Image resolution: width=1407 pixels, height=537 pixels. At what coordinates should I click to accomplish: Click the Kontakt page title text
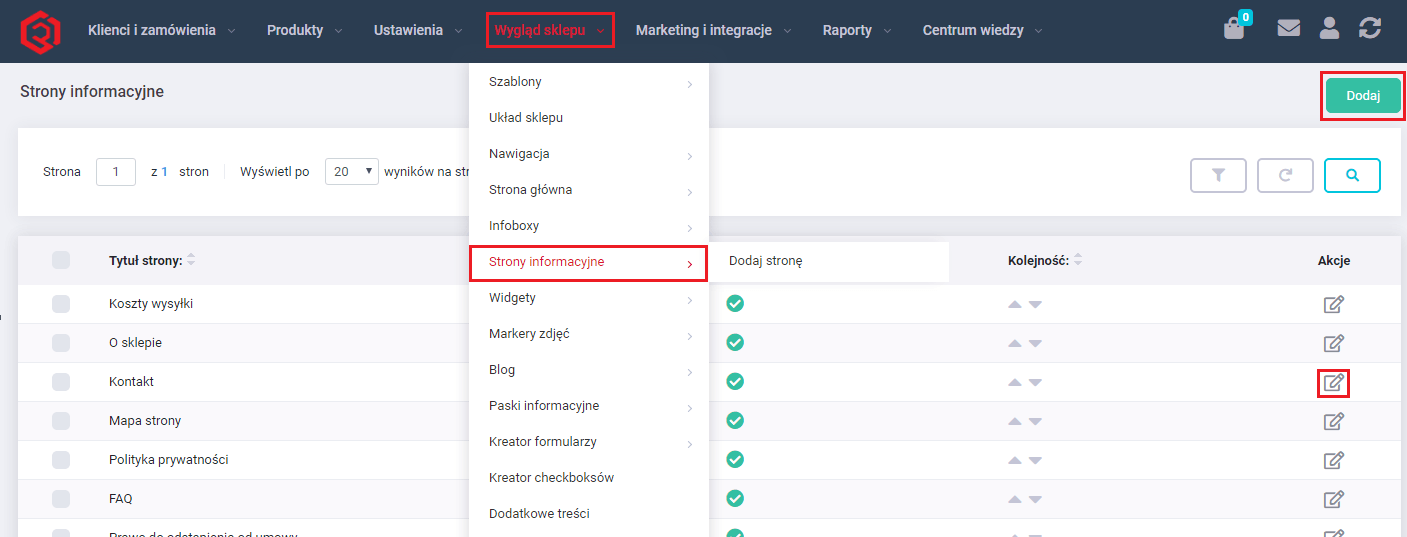[131, 382]
